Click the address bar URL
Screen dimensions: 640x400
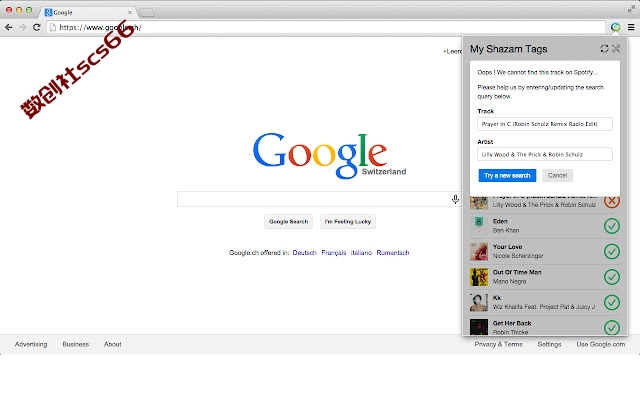[x=100, y=27]
